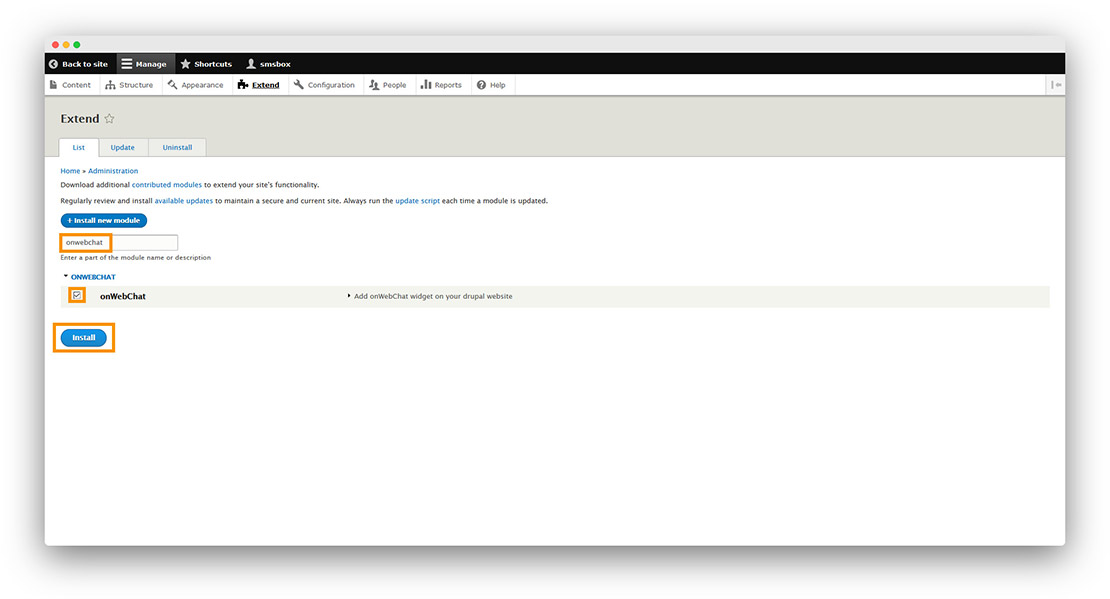1110x599 pixels.
Task: Add Extend page to shortcuts star
Action: pyautogui.click(x=109, y=119)
